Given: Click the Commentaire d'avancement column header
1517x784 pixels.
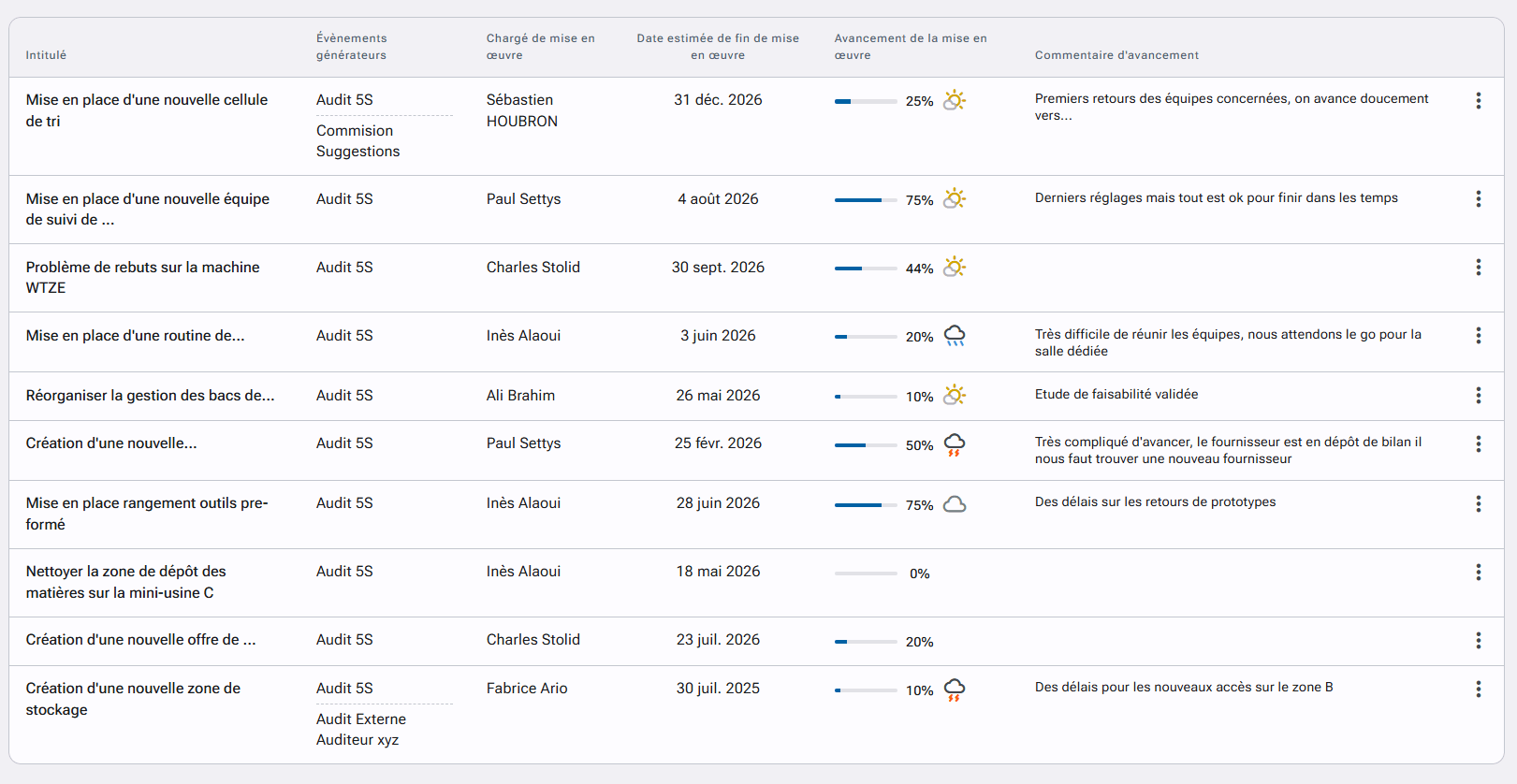Looking at the screenshot, I should tap(1116, 55).
